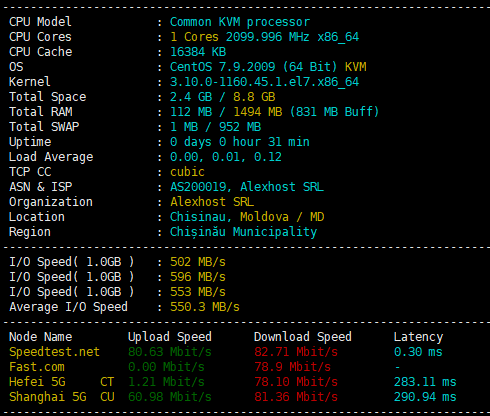The image size is (490, 416).
Task: Click the Uptime value '0 days 0 hour 31 min'
Action: click(x=240, y=142)
